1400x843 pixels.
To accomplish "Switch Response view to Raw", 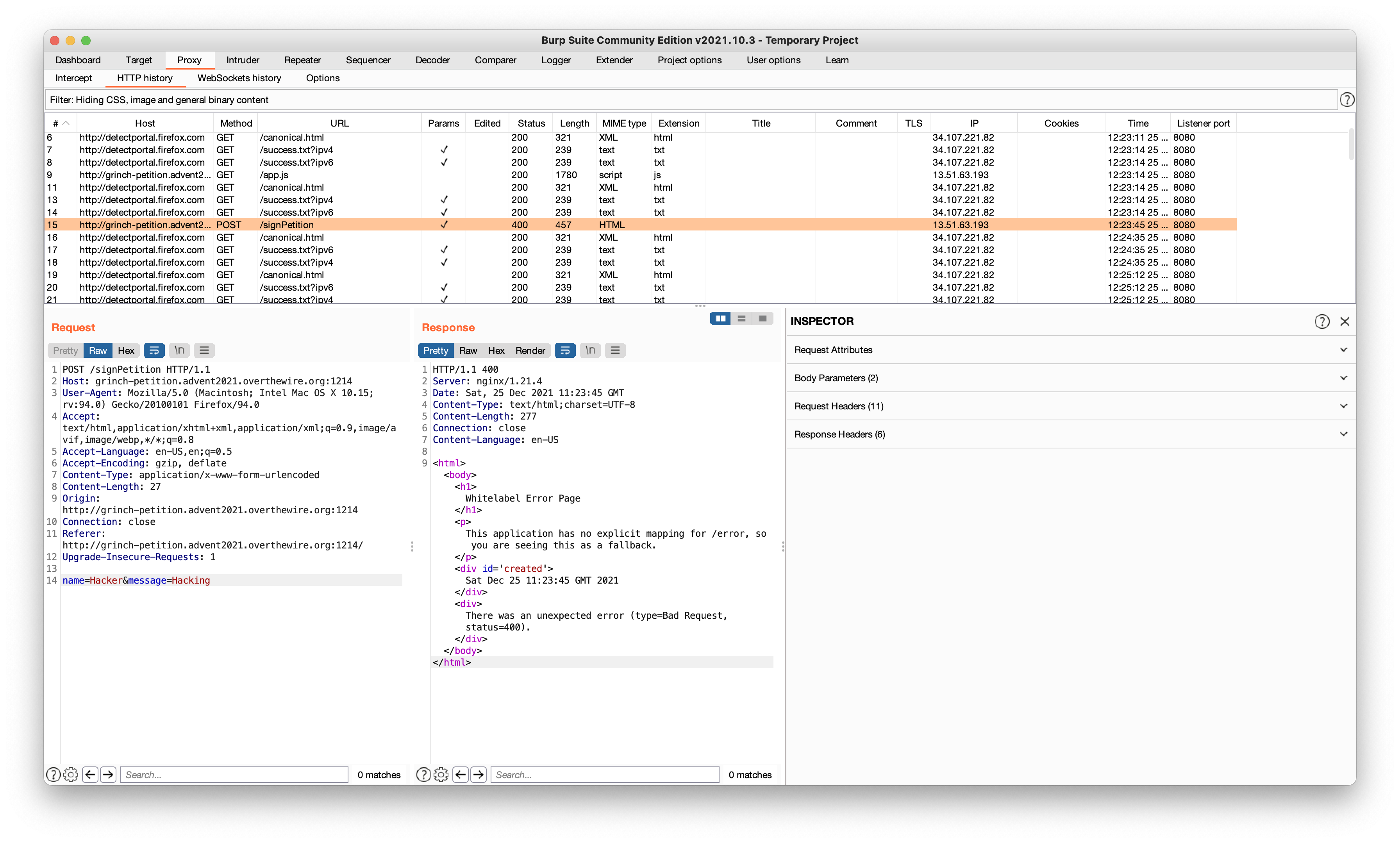I will point(468,350).
